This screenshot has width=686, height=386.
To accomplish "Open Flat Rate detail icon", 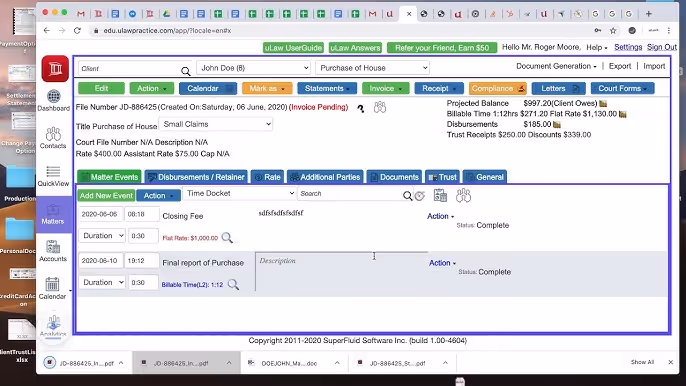I will [623, 114].
